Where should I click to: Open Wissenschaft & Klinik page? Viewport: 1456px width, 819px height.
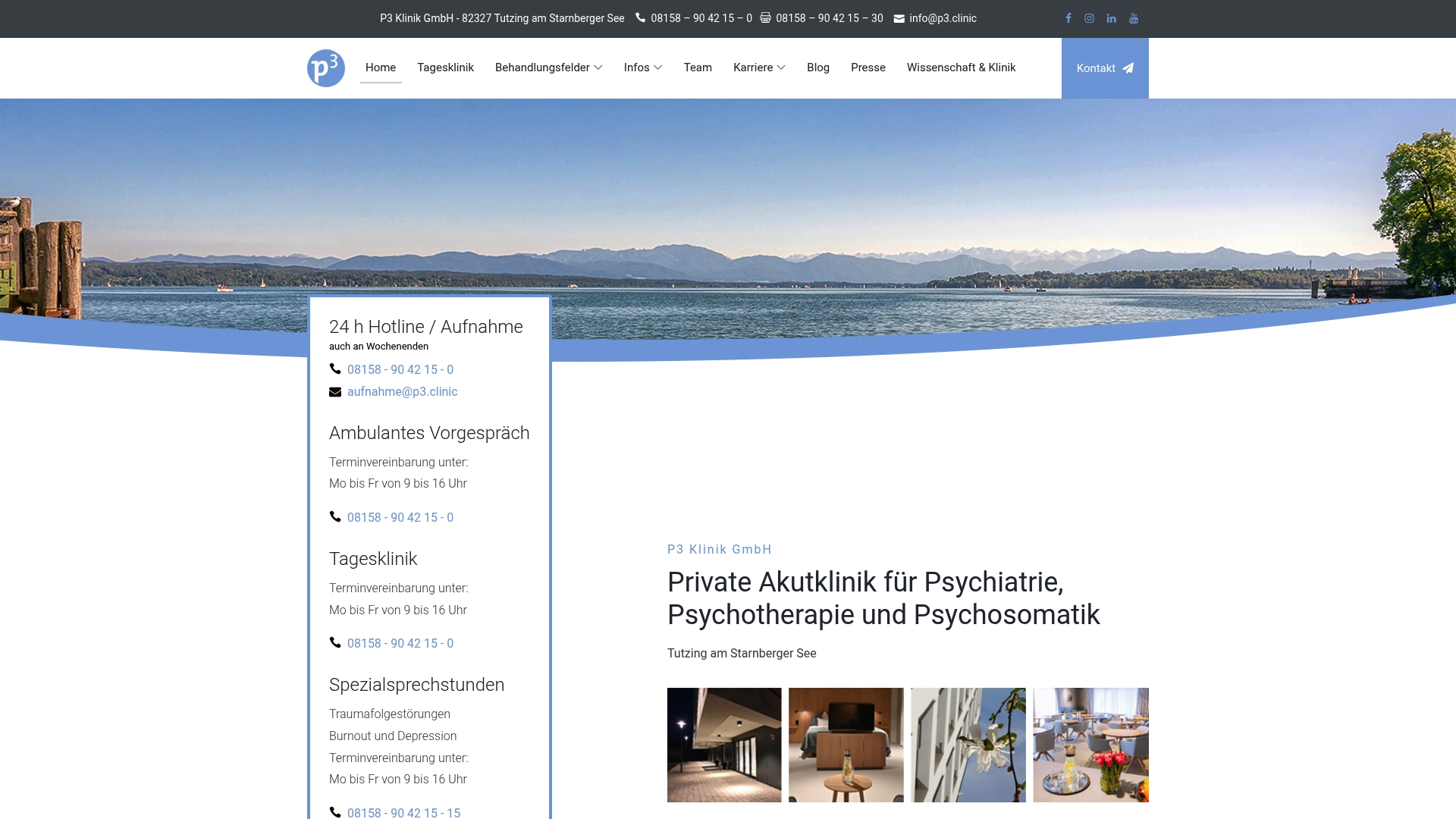click(x=961, y=67)
